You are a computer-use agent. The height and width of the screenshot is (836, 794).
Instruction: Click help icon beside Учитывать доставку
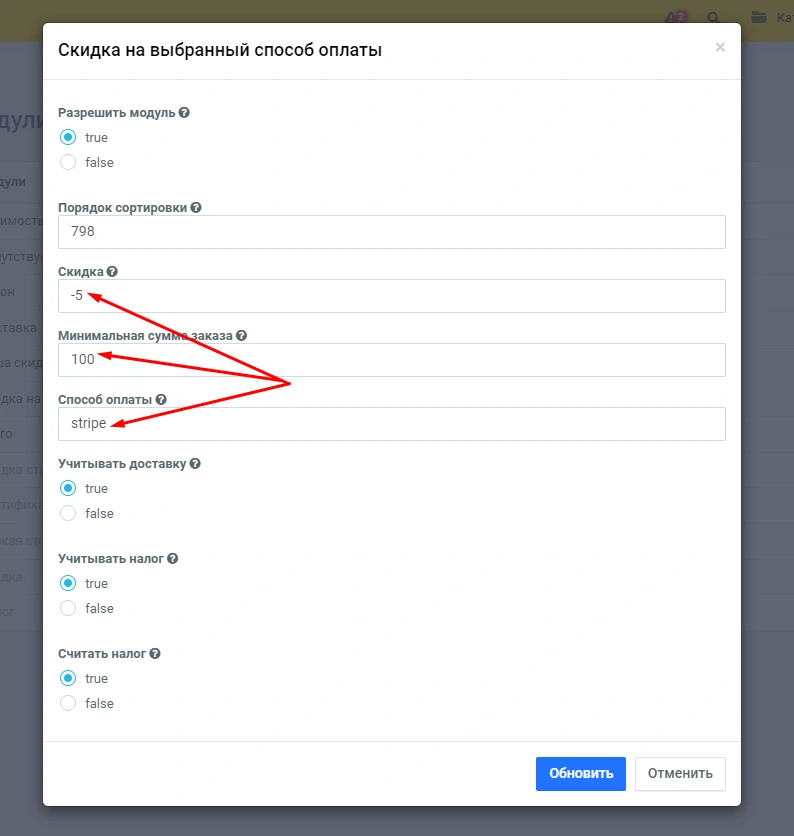(x=195, y=464)
